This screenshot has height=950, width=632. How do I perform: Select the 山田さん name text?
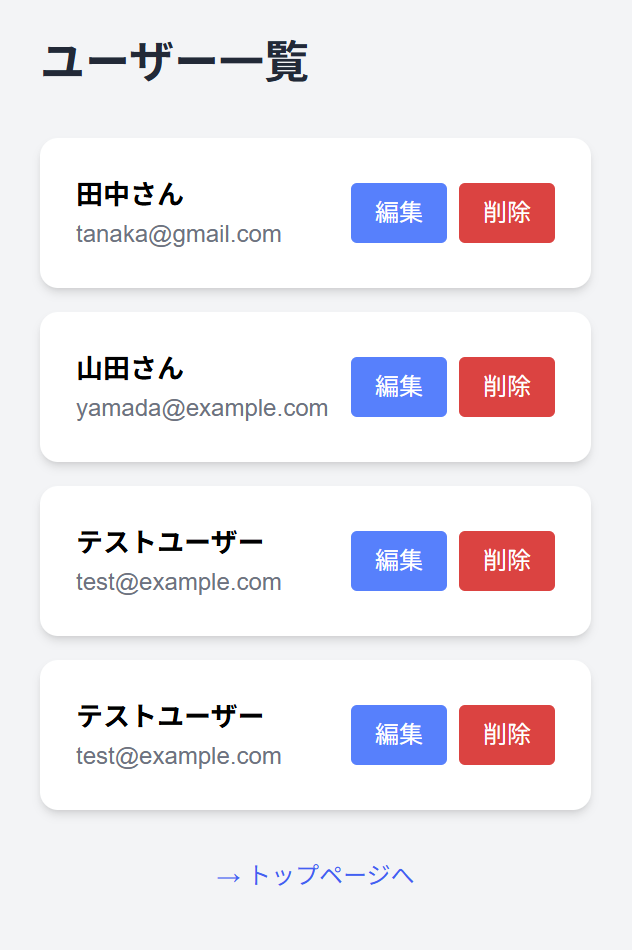(130, 369)
